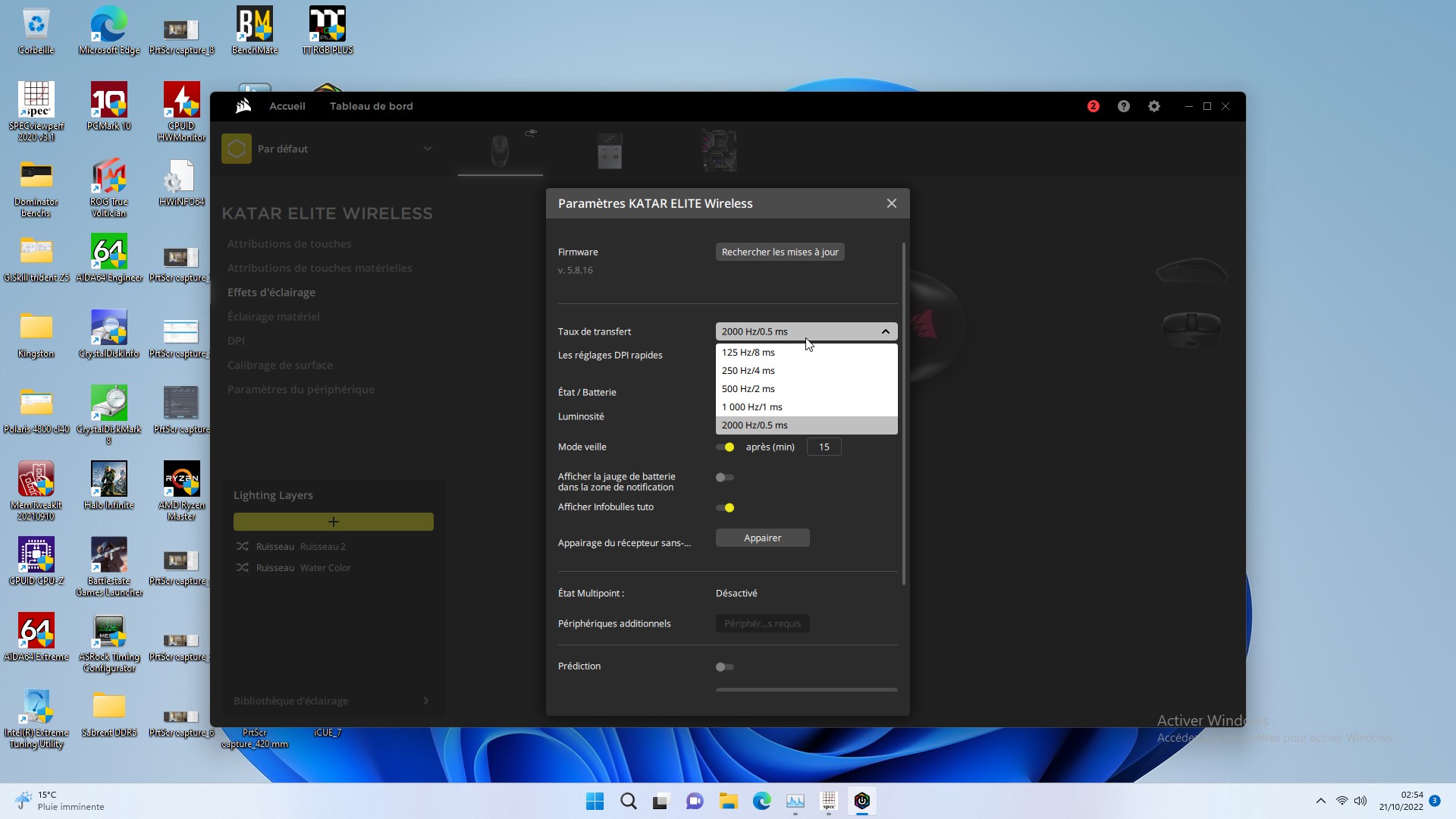
Task: Choose 2000 Hz/0.5 ms option in list
Action: 806,425
